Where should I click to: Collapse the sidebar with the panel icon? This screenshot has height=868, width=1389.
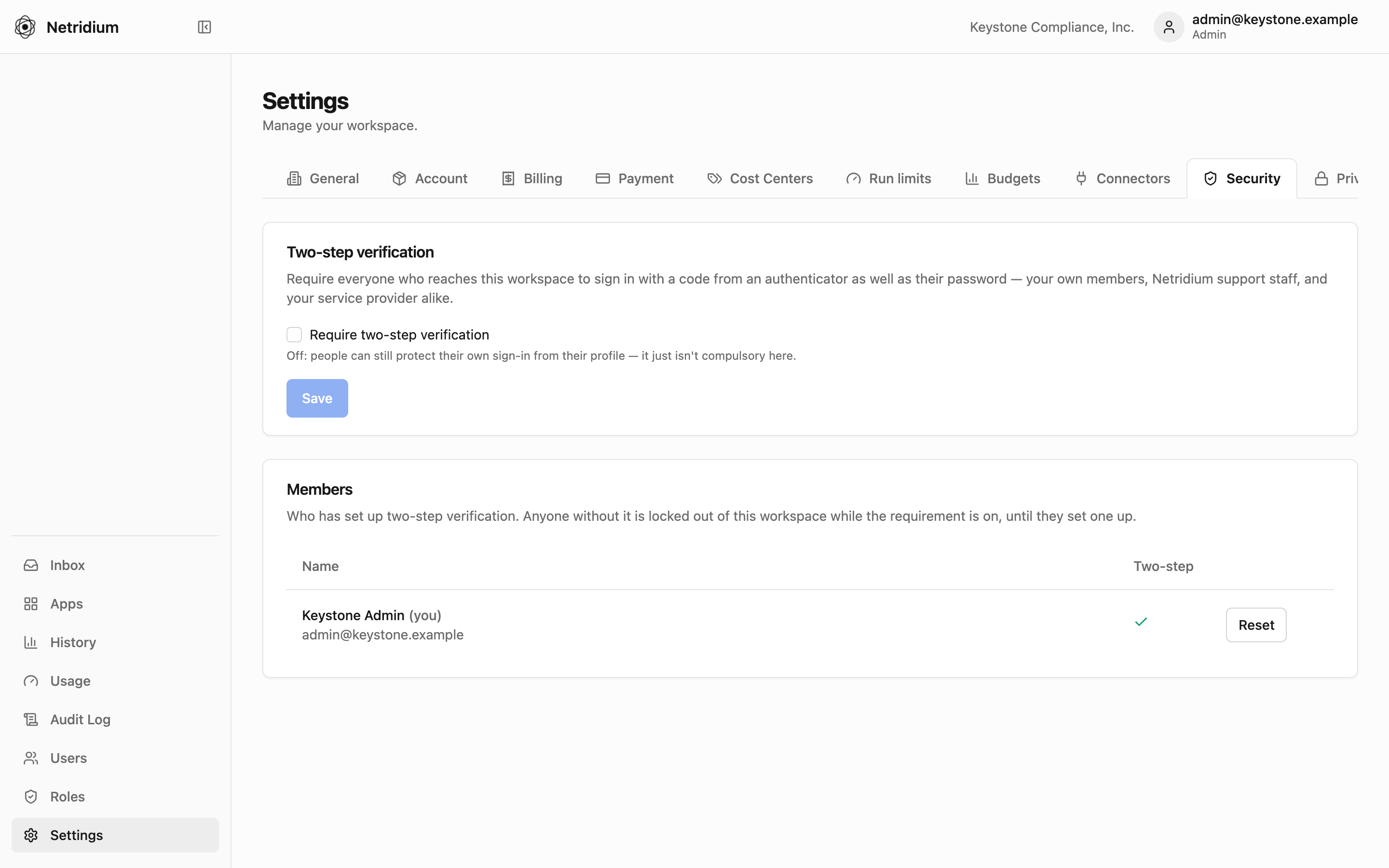coord(204,27)
